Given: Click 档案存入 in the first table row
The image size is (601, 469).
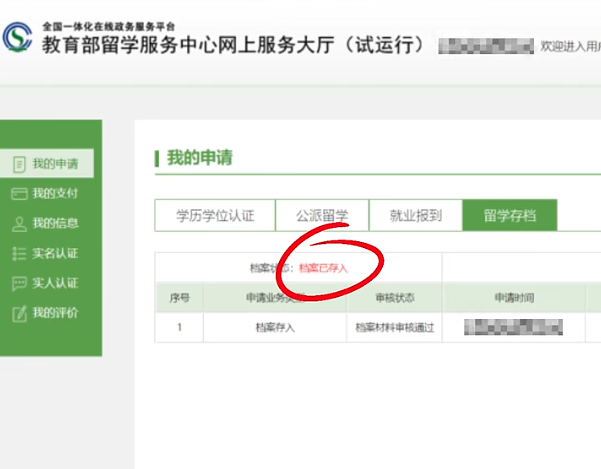Looking at the screenshot, I should pyautogui.click(x=275, y=327).
